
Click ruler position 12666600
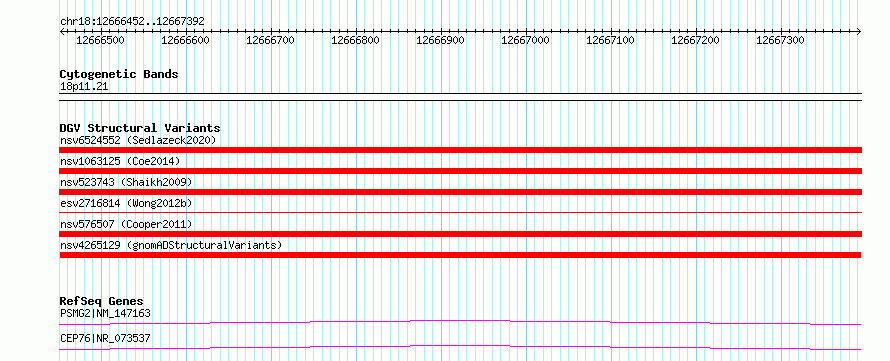pyautogui.click(x=186, y=40)
